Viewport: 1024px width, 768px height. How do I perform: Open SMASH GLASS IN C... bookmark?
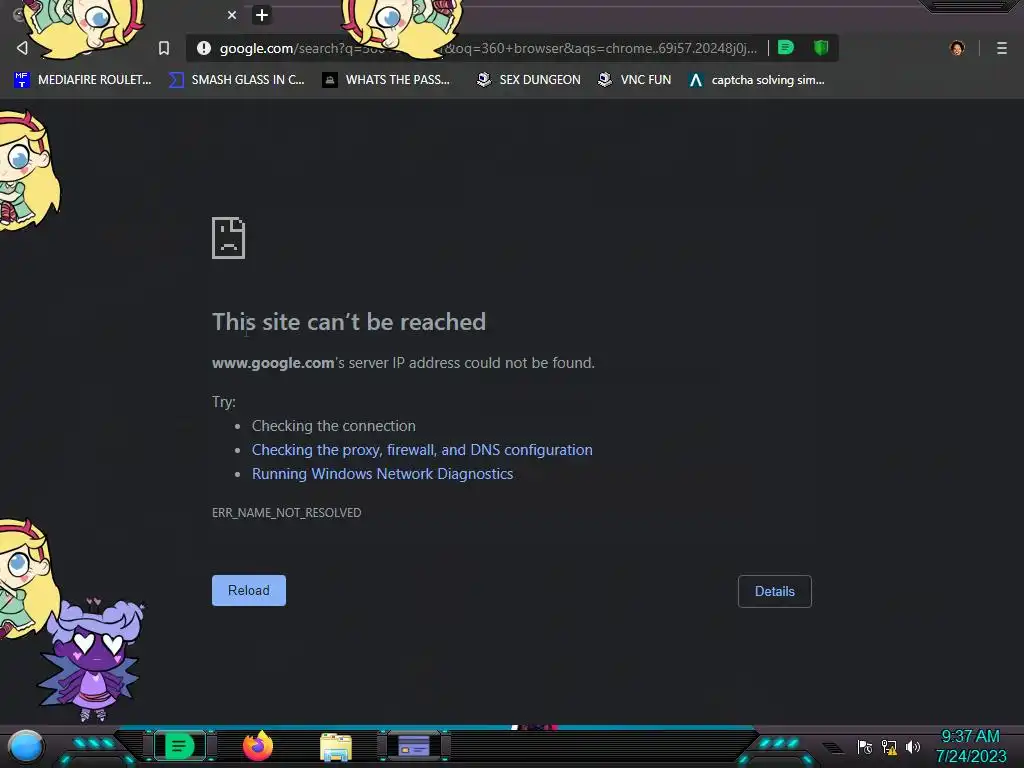pos(237,80)
